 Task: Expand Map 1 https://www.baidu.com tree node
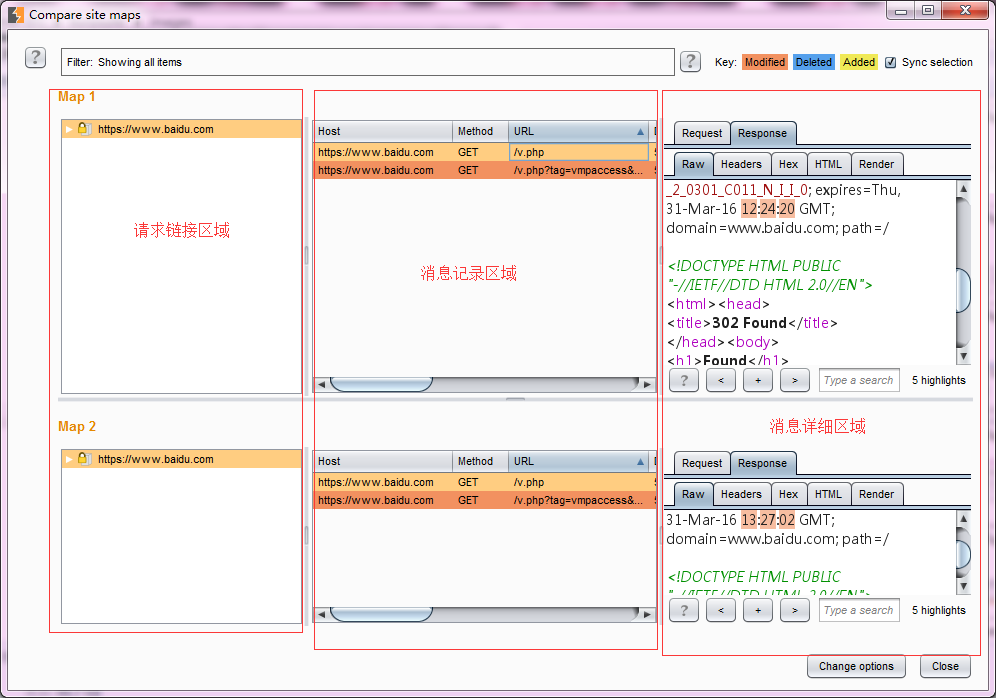[69, 129]
